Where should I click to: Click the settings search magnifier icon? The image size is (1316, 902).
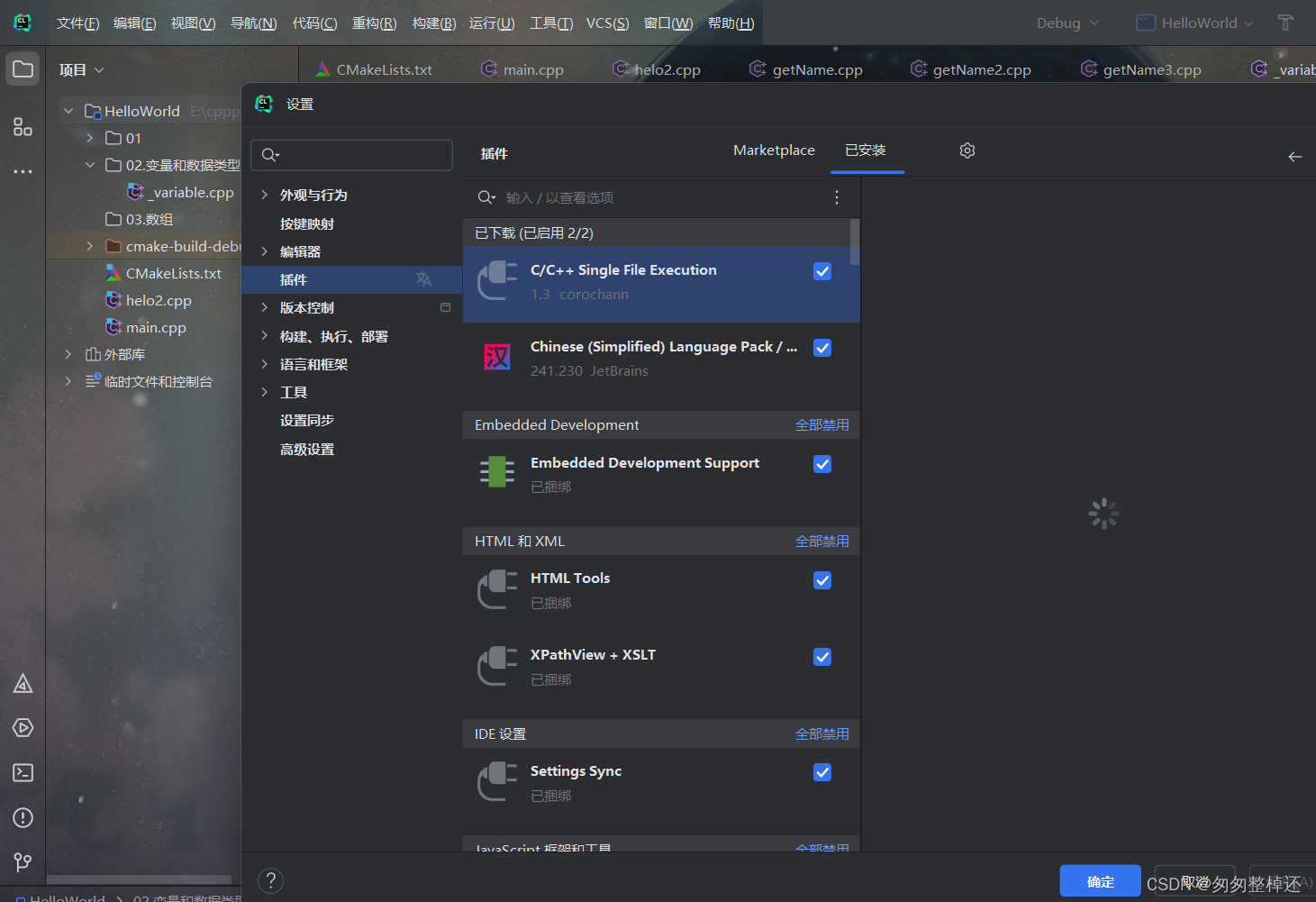pyautogui.click(x=270, y=155)
